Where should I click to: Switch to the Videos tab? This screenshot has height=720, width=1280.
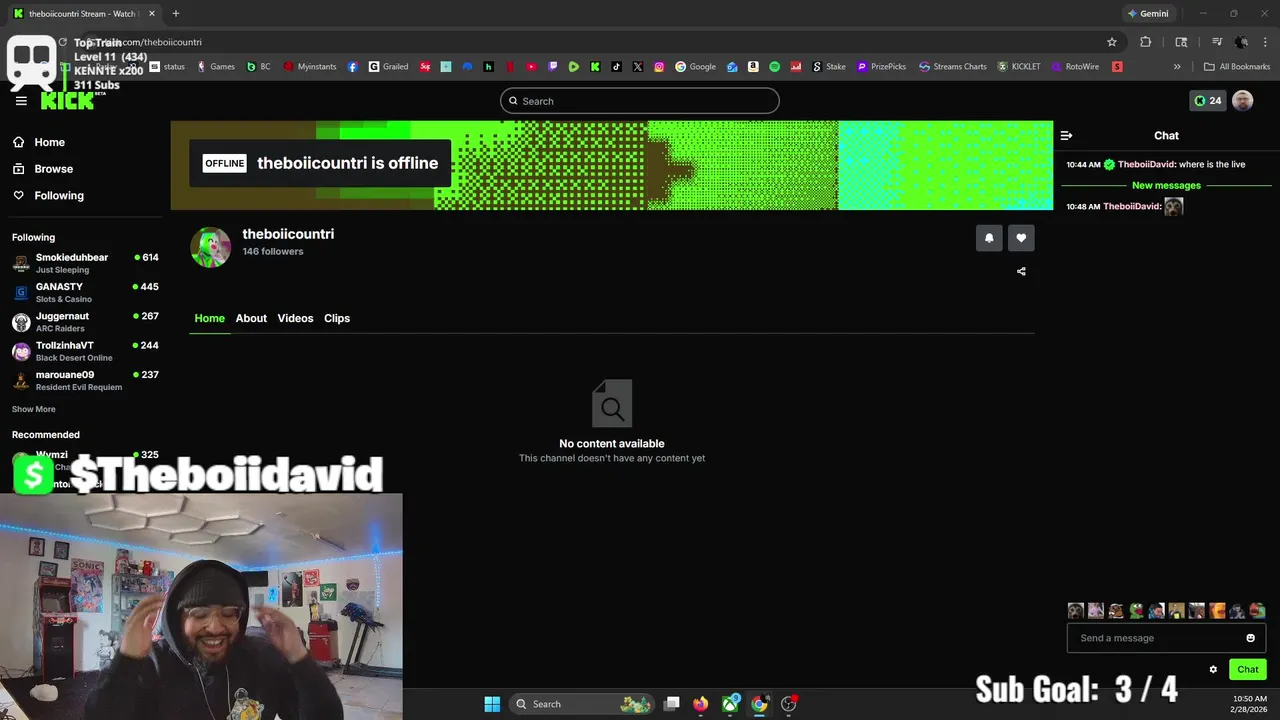(x=295, y=318)
